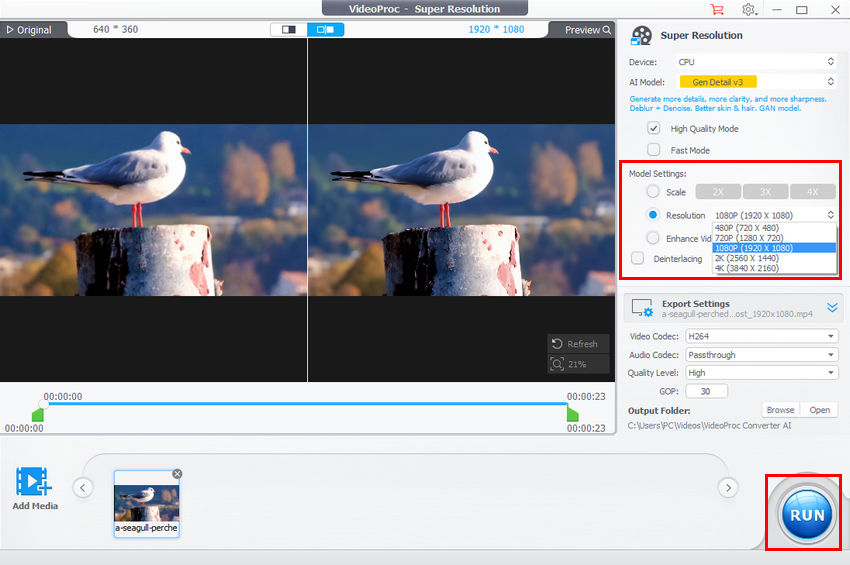This screenshot has height=565, width=850.
Task: Click the GOP value field
Action: point(706,391)
